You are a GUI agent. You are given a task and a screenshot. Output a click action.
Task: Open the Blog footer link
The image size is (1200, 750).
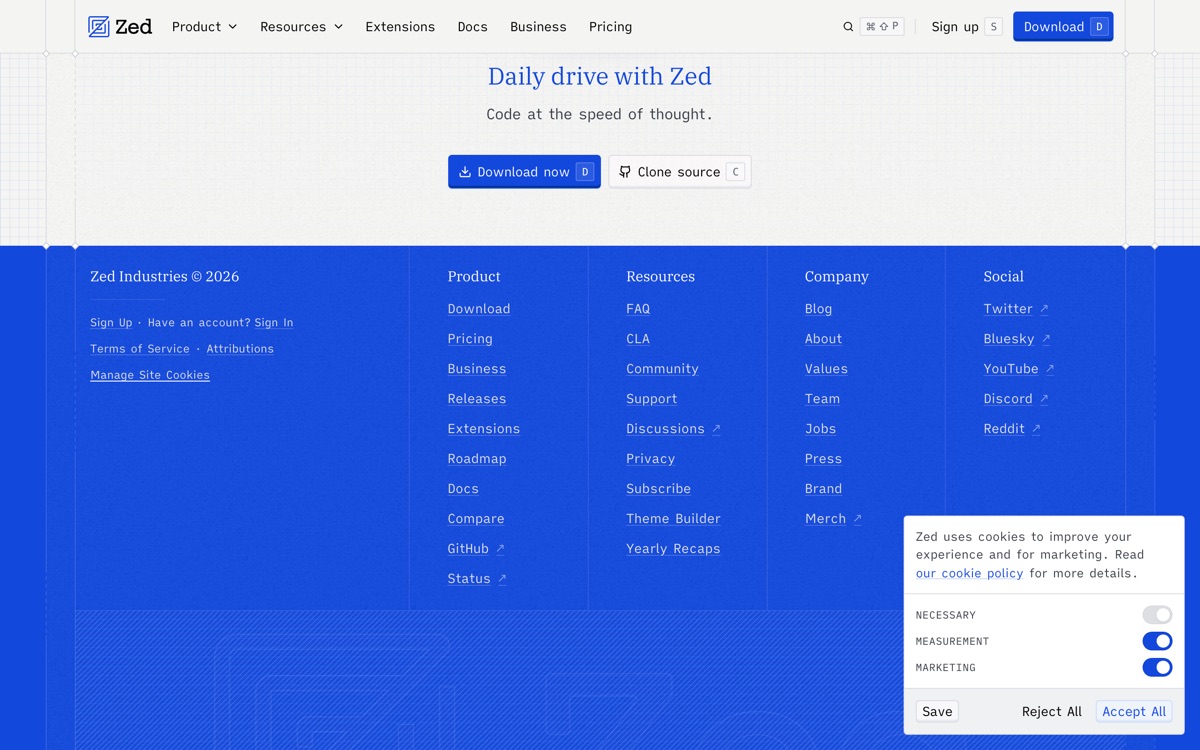(x=819, y=309)
